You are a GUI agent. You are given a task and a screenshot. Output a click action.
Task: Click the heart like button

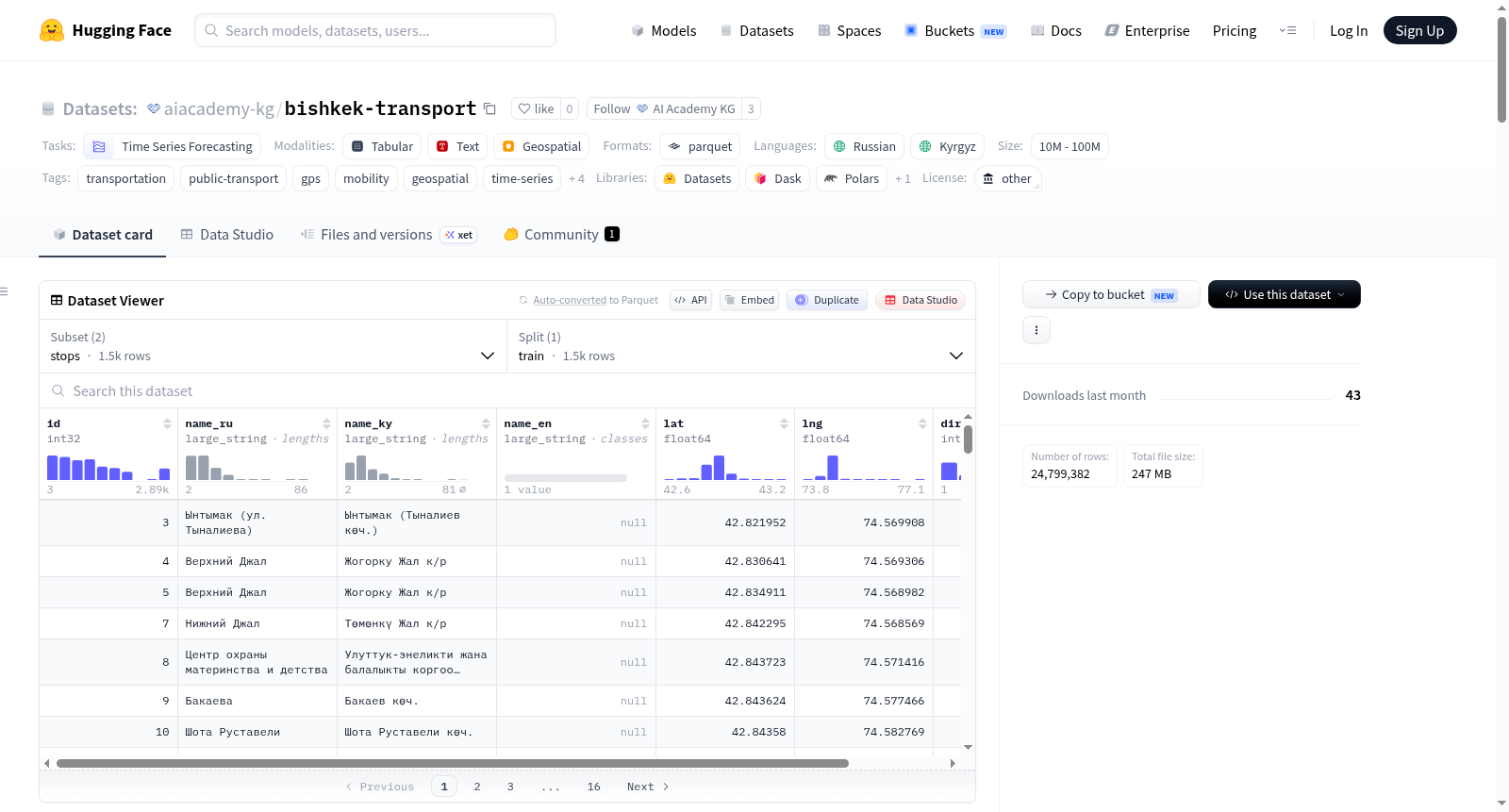[536, 108]
